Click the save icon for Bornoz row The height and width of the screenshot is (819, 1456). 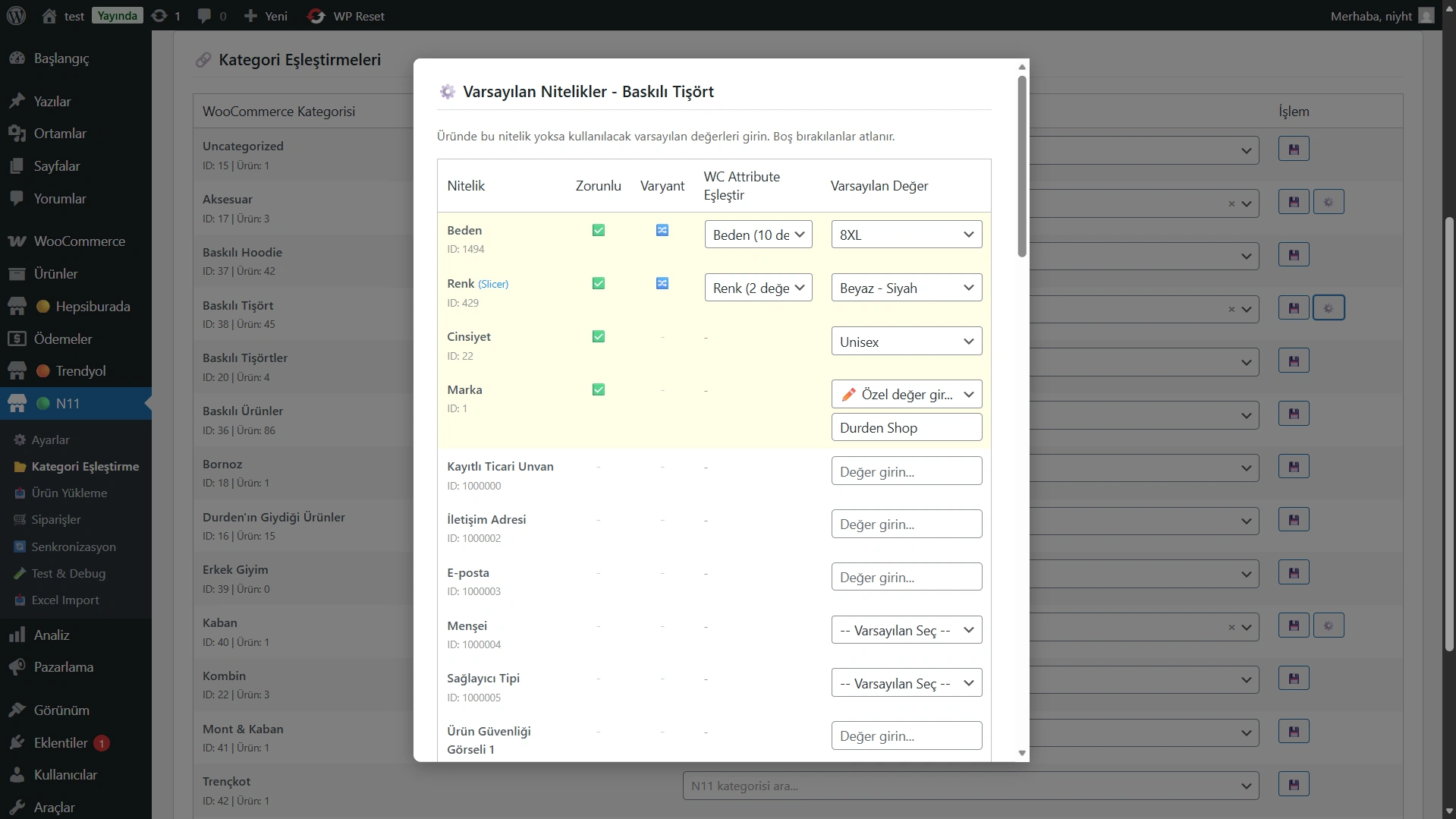tap(1294, 467)
